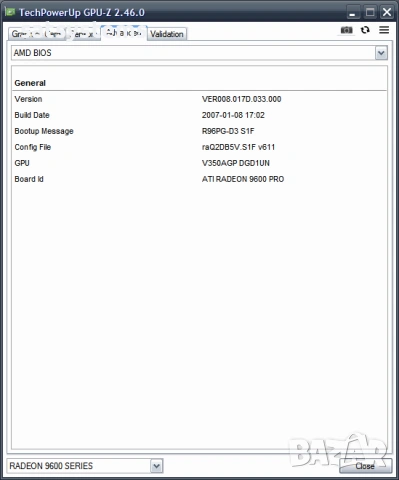The height and width of the screenshot is (480, 399).
Task: Take a screenshot with the camera icon
Action: coord(346,30)
